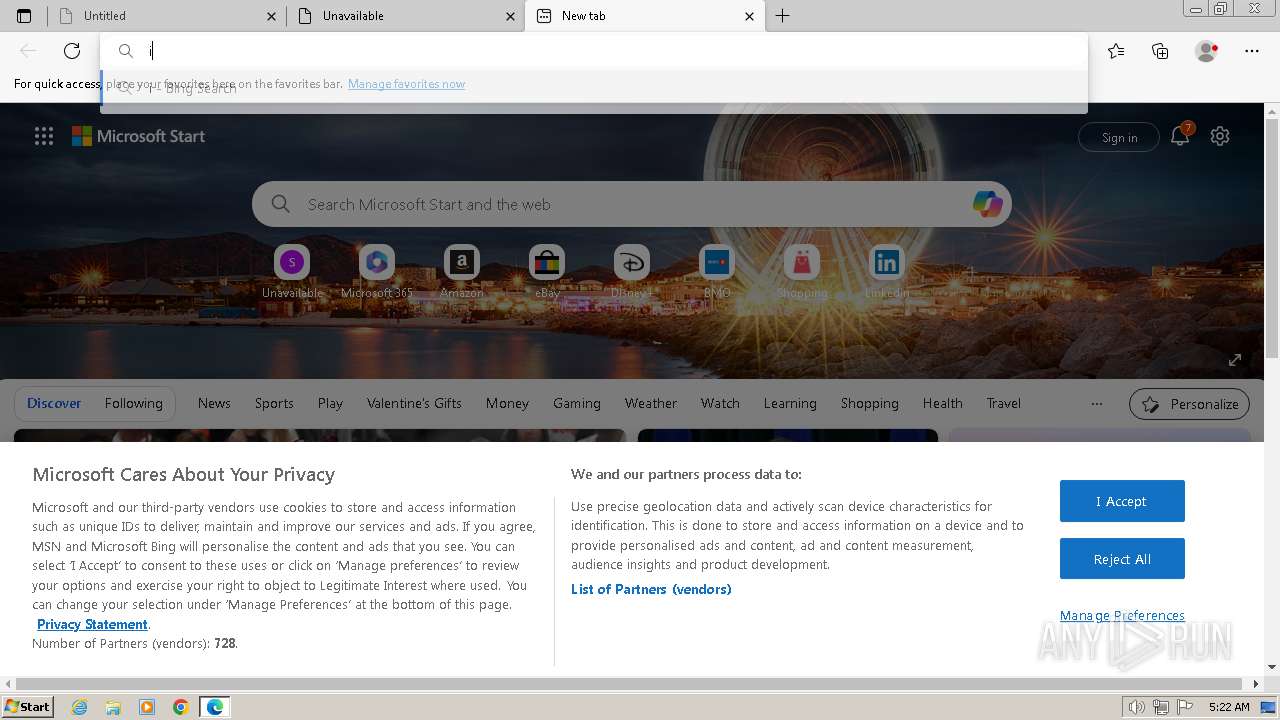Screen dimensions: 1280x720
Task: Open the News category
Action: pos(214,403)
